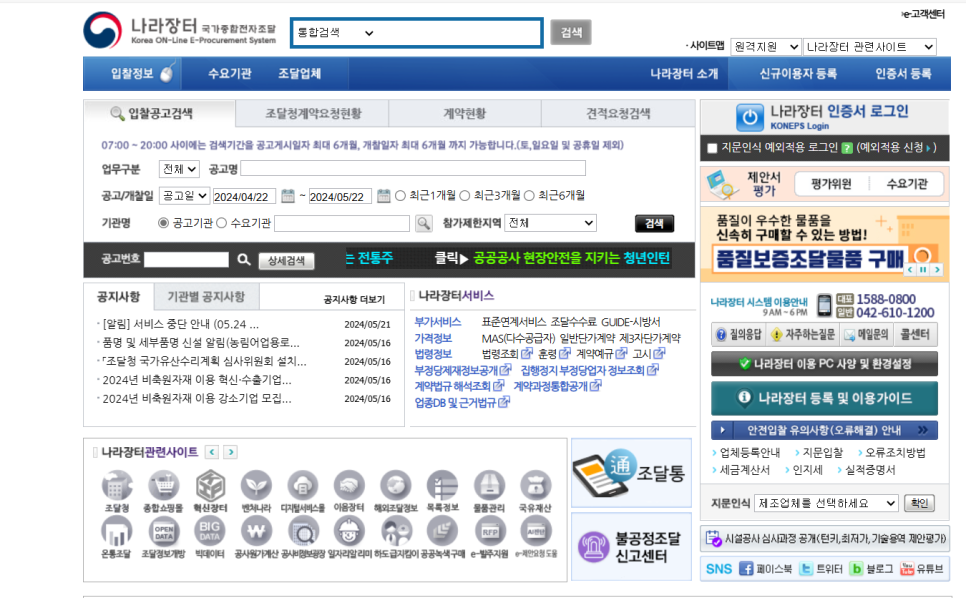Select the 수요기관 radio button
966x598 pixels.
(222, 223)
